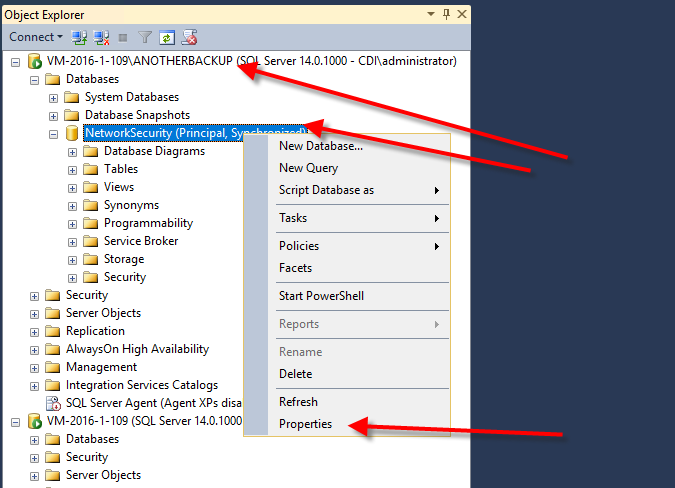This screenshot has width=675, height=488.
Task: Choose New Query from the context menu
Action: [x=308, y=168]
